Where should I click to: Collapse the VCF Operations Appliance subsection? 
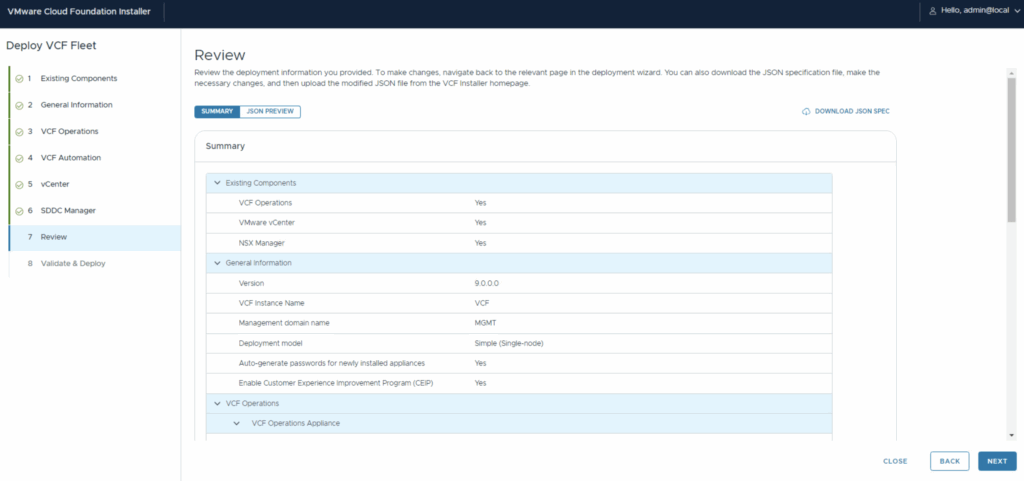click(237, 424)
